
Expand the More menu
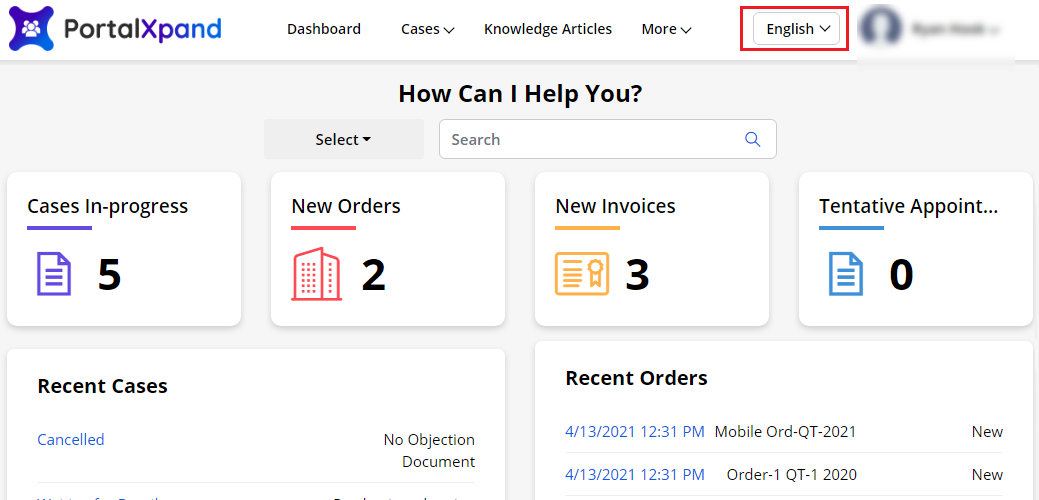tap(666, 29)
